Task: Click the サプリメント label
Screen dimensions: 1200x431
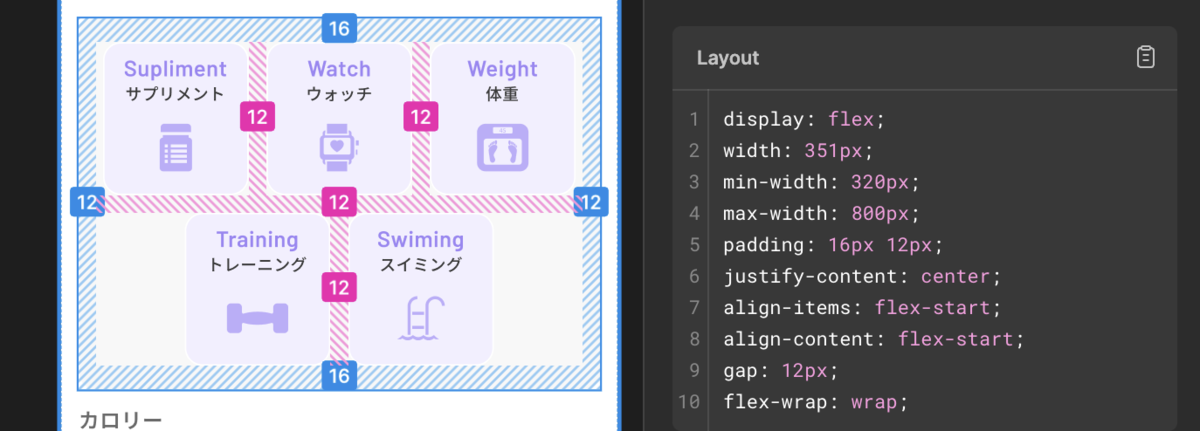Action: [175, 95]
